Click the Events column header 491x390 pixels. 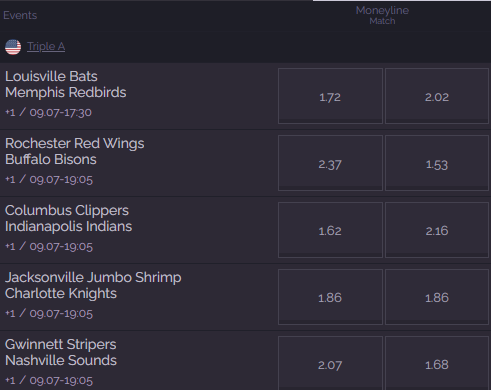(20, 15)
